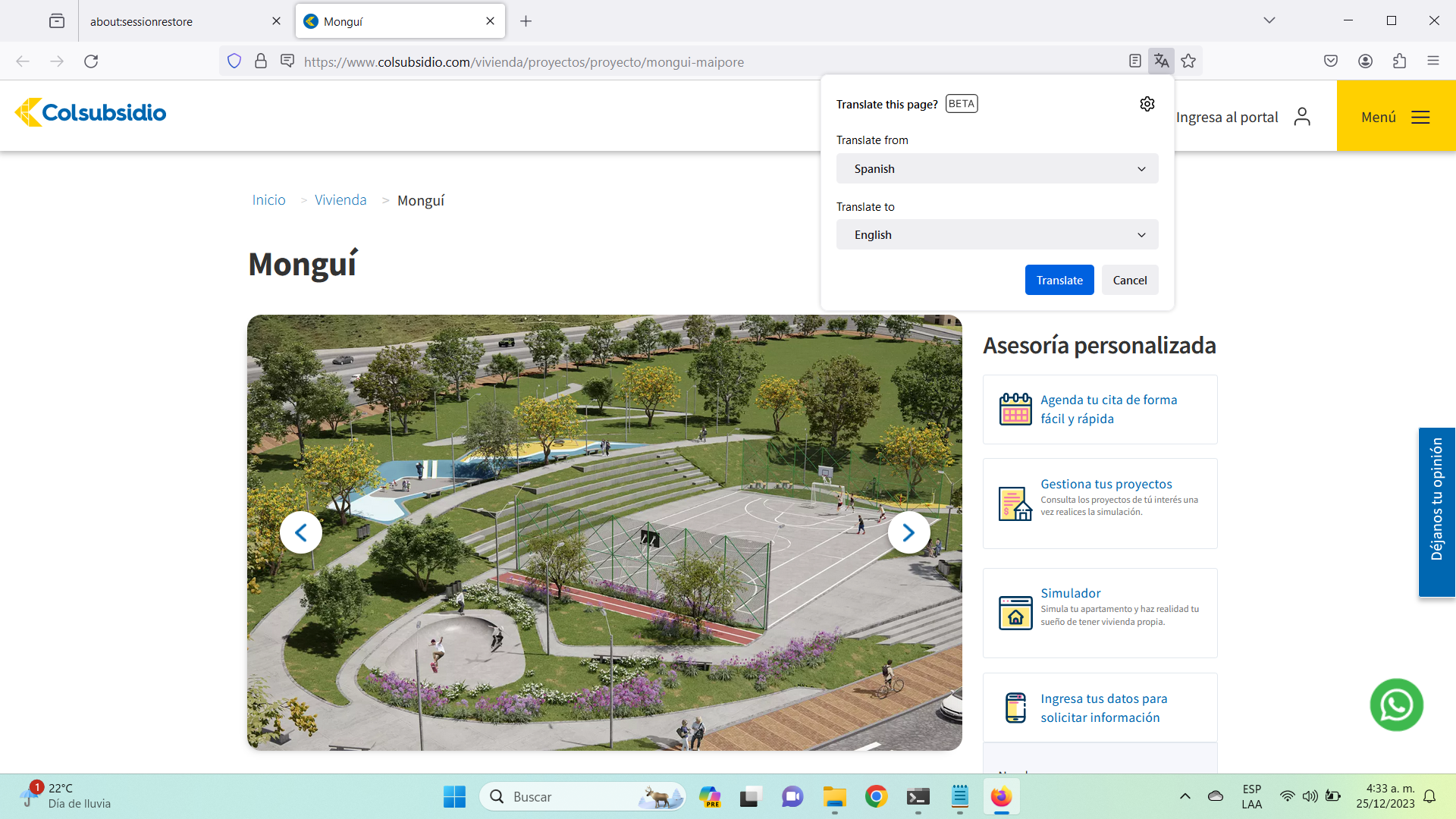This screenshot has width=1456, height=819.
Task: Click the Firefox account icon
Action: tap(1365, 61)
